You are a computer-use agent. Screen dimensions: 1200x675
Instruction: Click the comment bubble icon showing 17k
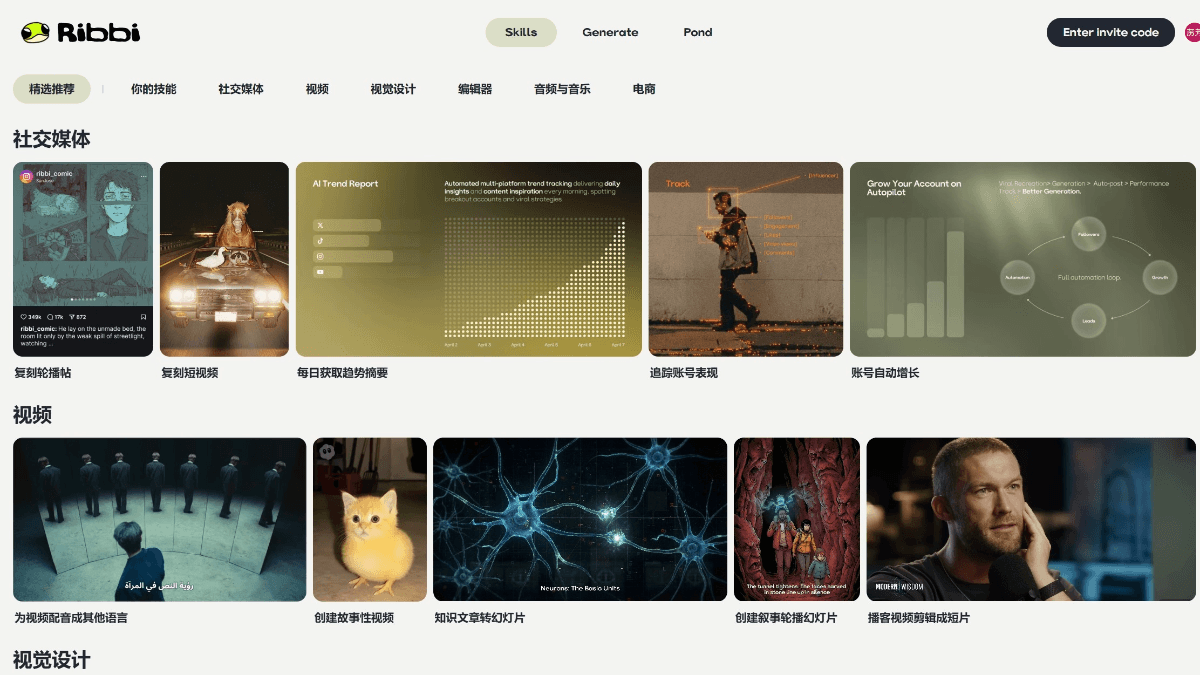(51, 316)
